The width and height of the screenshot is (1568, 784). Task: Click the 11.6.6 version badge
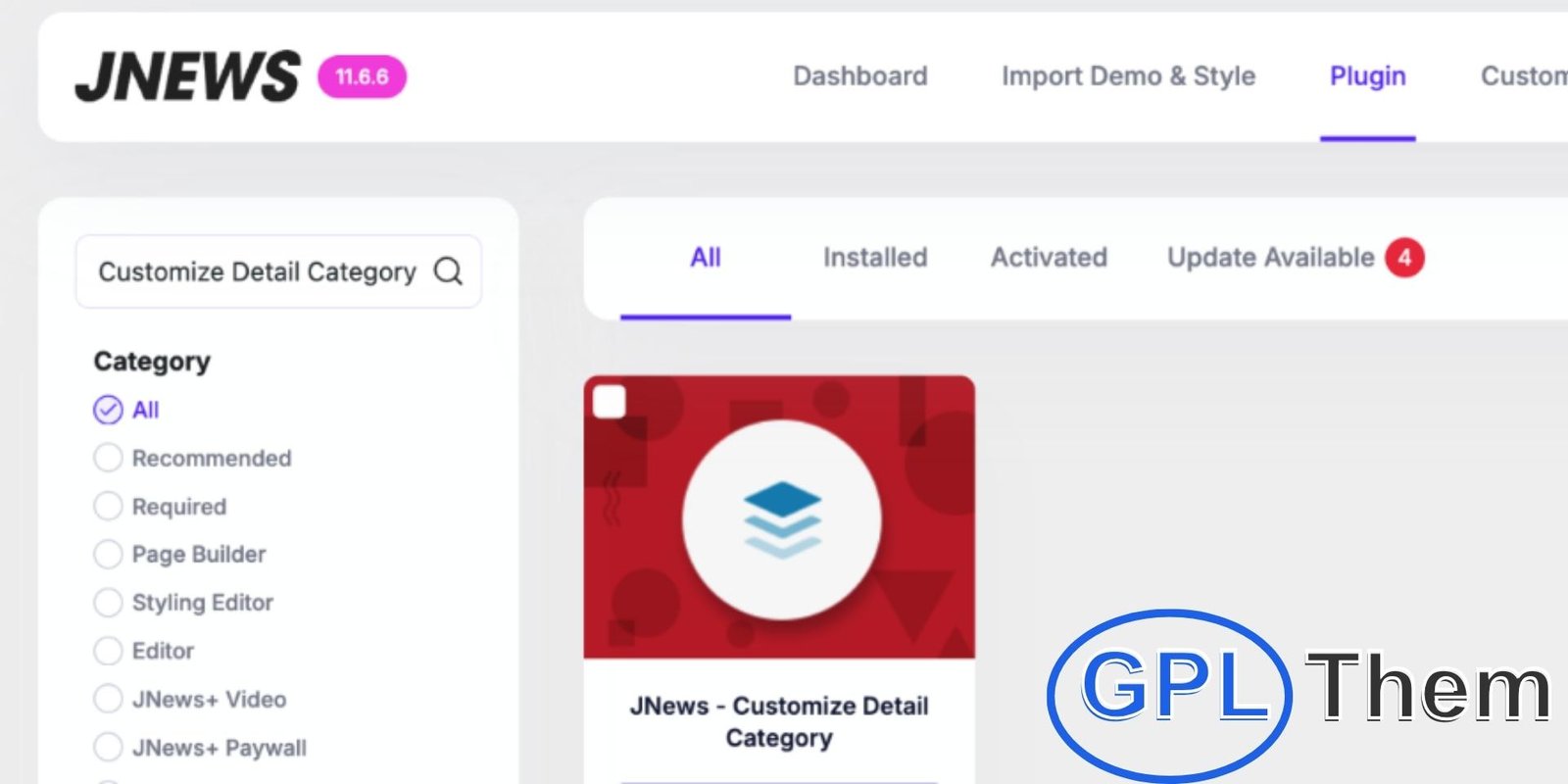coord(362,76)
